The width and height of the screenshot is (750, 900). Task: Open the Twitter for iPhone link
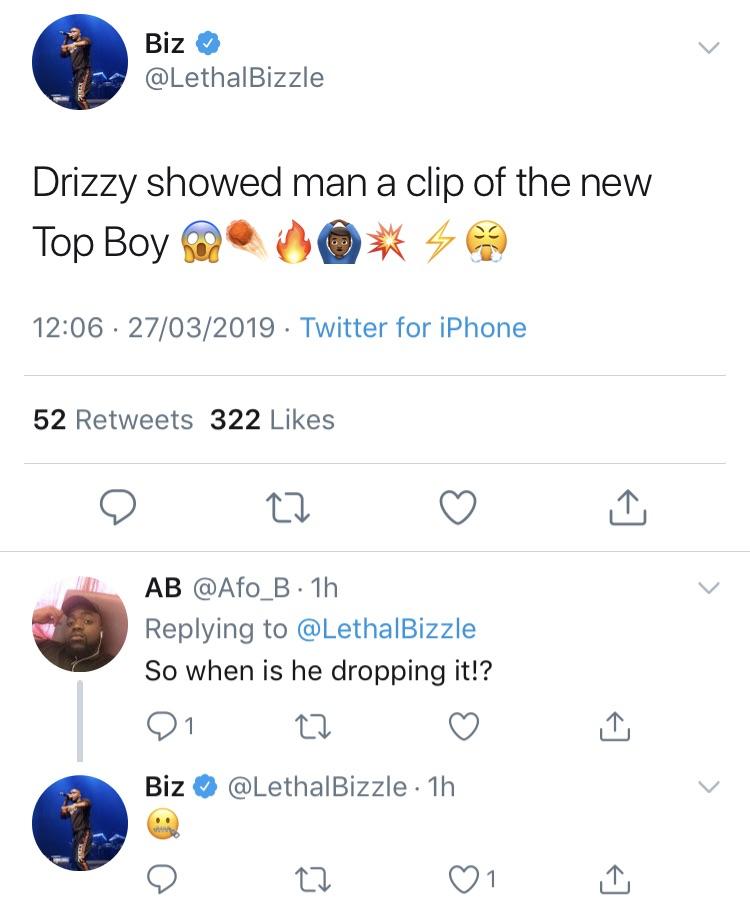[x=415, y=328]
